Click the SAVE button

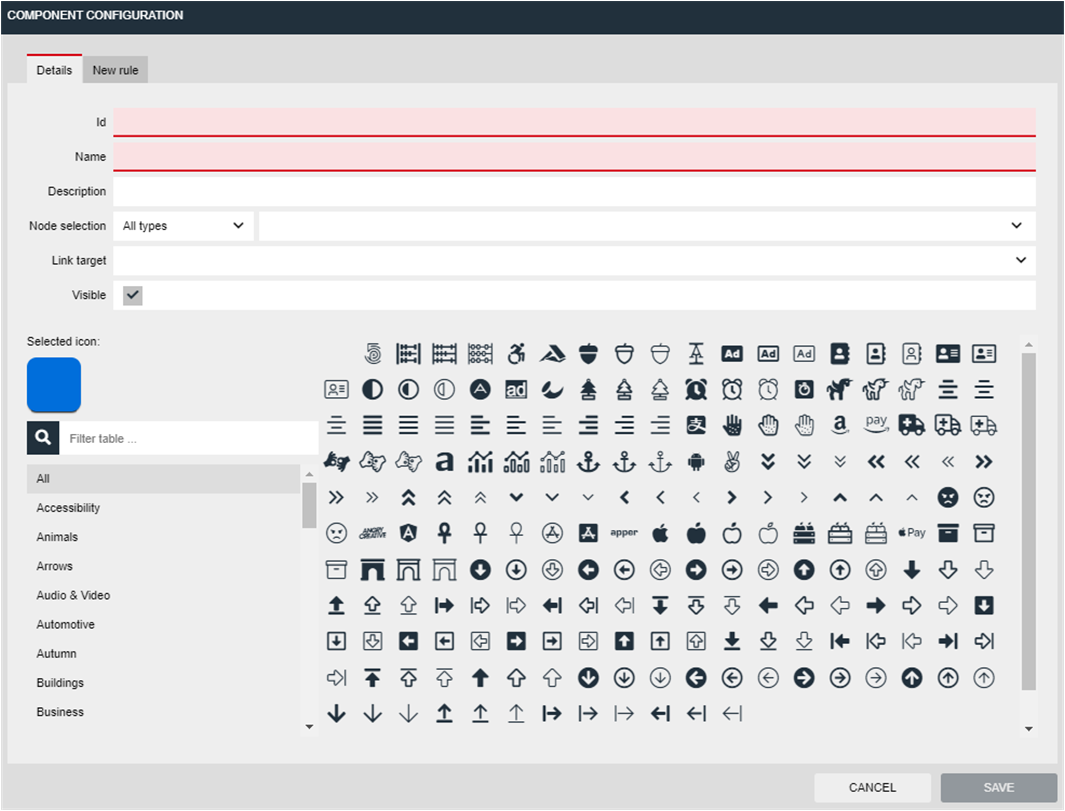tap(998, 787)
